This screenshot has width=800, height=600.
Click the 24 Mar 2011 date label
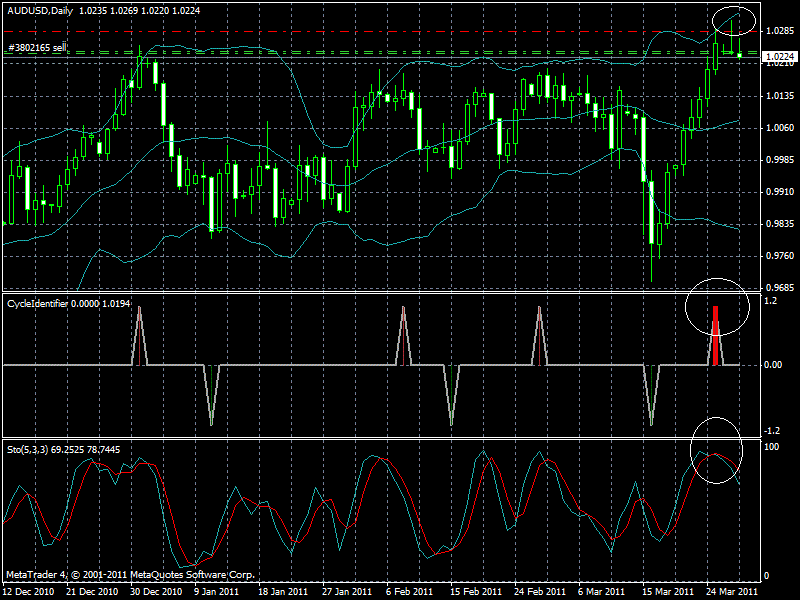[x=732, y=592]
